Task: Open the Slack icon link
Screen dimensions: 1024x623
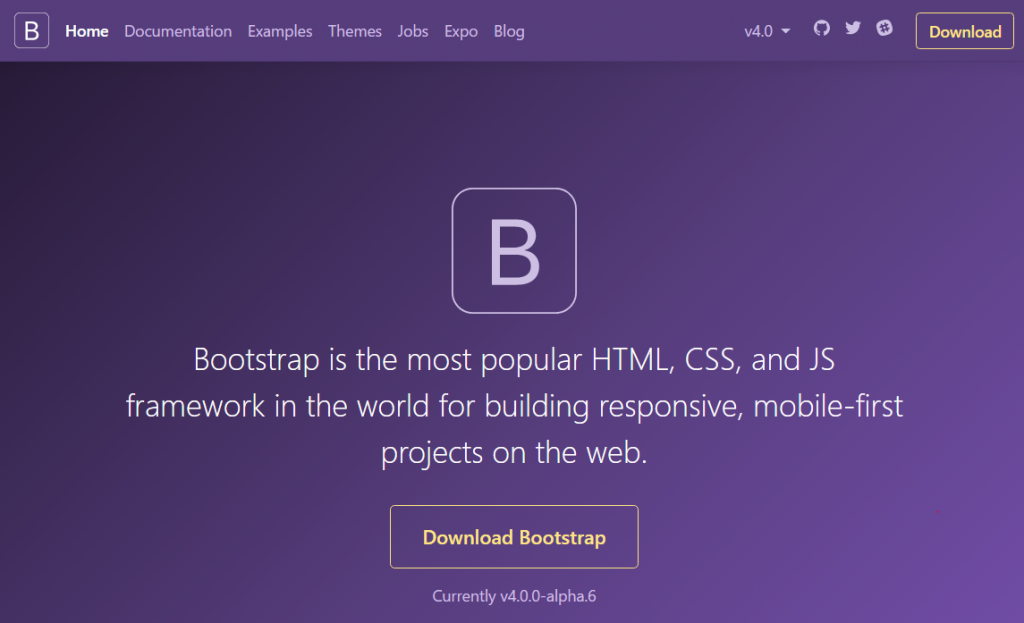Action: [884, 28]
